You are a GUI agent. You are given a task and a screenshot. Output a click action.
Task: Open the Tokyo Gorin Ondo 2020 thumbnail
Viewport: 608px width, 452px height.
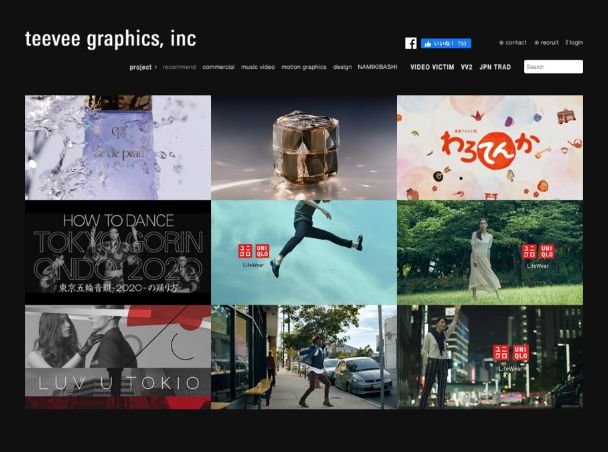click(x=118, y=252)
